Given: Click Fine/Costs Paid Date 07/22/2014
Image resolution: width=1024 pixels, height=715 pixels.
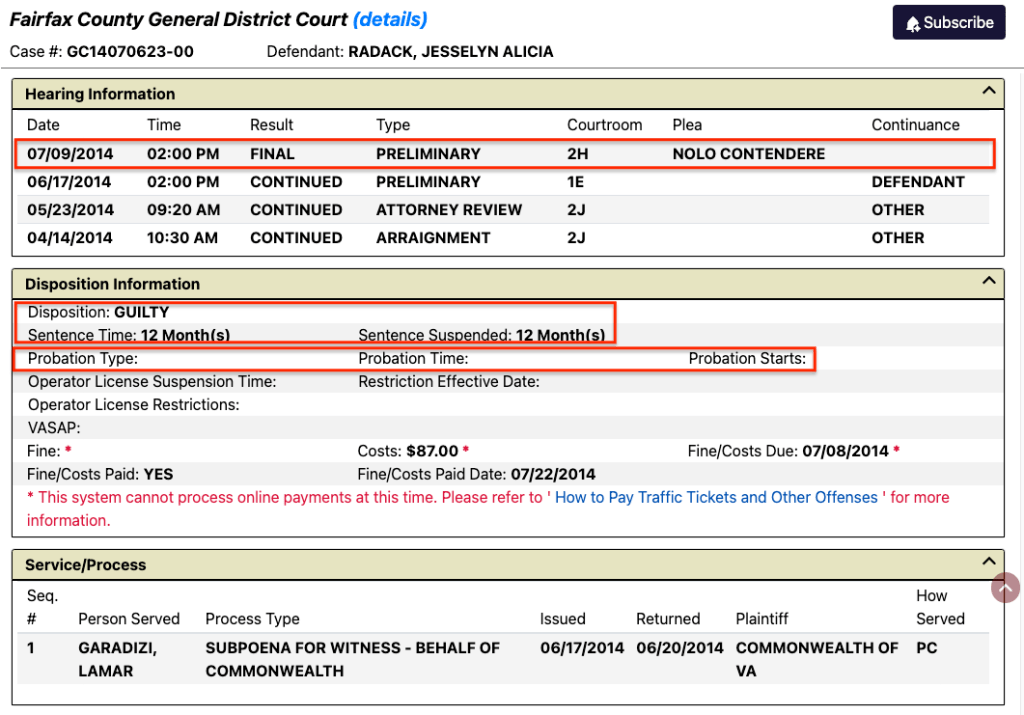Looking at the screenshot, I should [553, 475].
